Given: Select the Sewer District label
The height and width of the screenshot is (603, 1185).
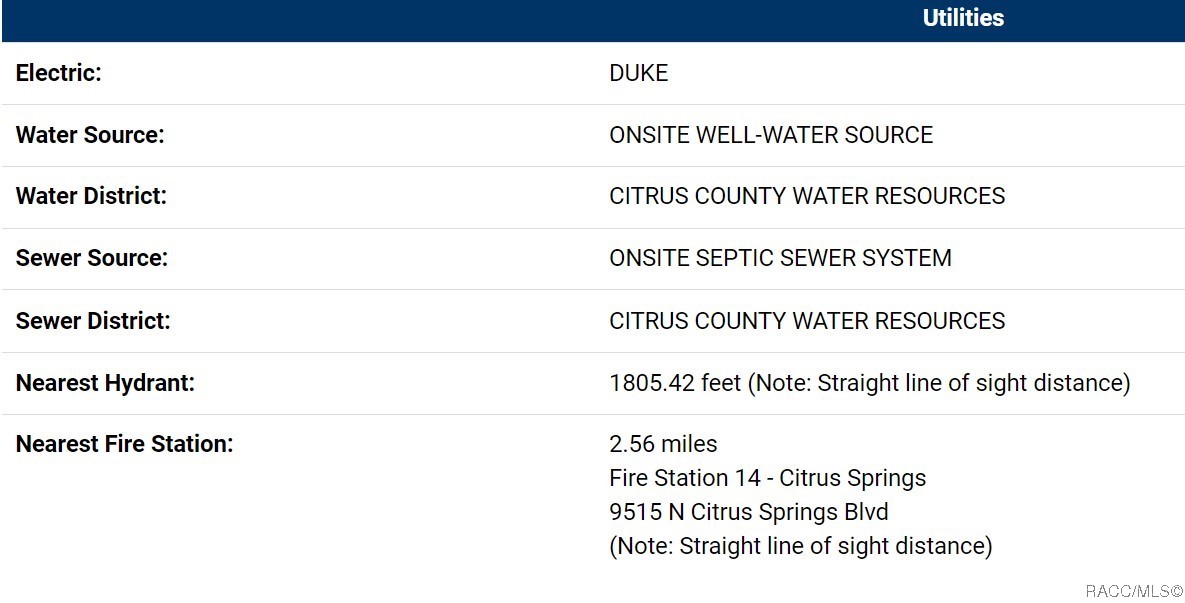Looking at the screenshot, I should click(x=93, y=321).
